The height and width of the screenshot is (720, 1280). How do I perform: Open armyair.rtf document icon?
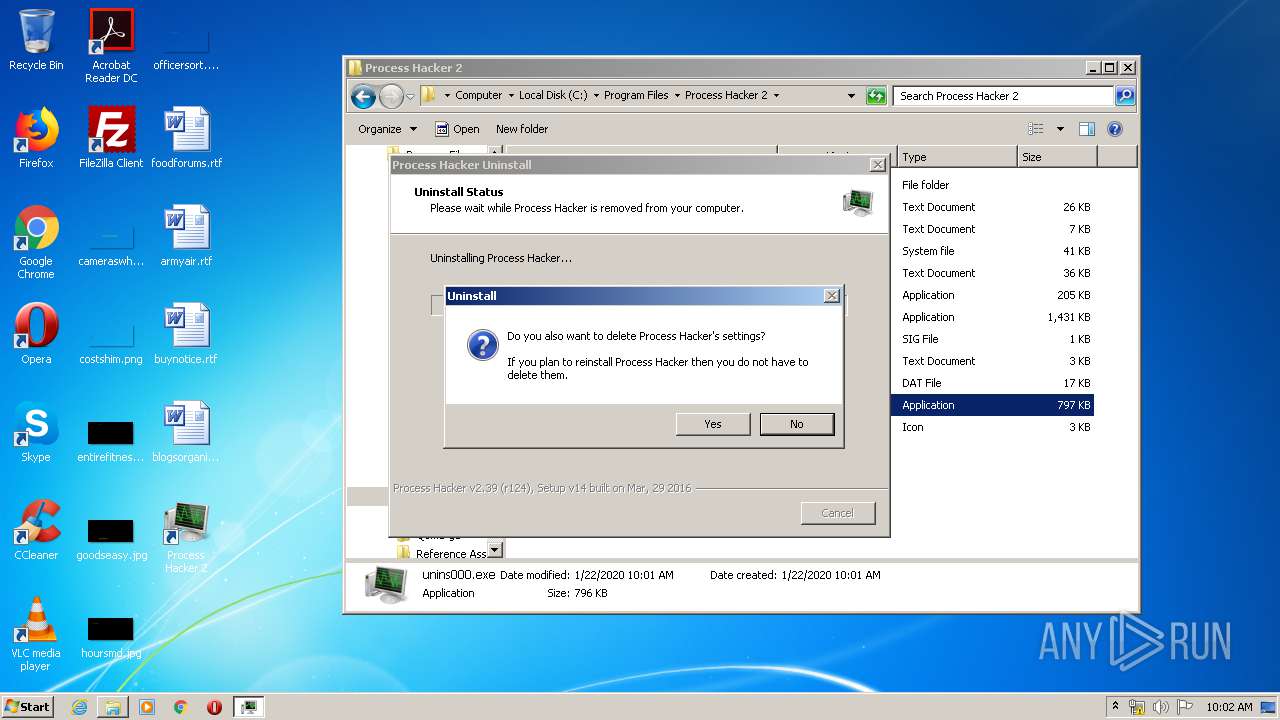(x=187, y=237)
